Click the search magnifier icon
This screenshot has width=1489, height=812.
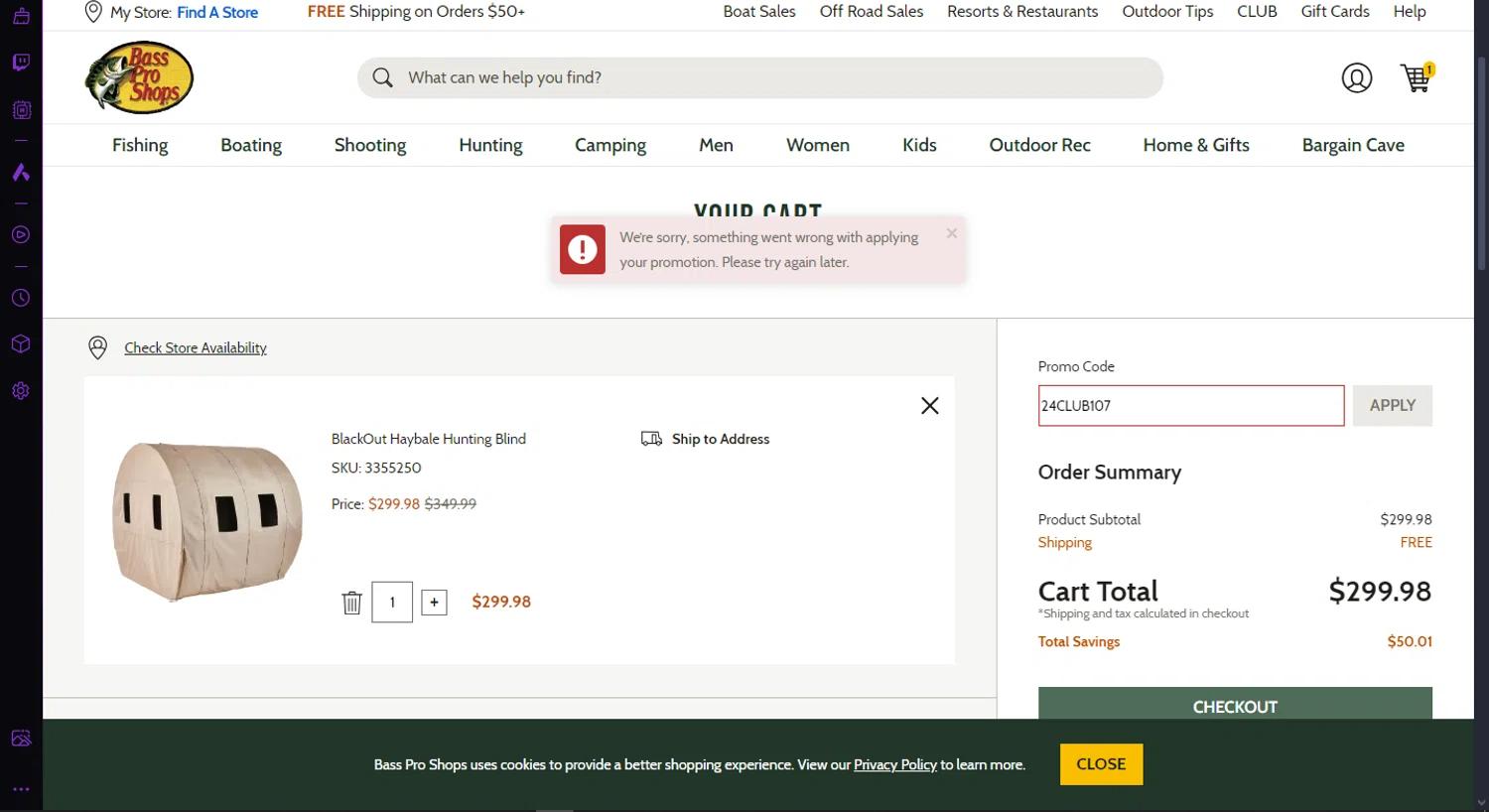(x=382, y=77)
